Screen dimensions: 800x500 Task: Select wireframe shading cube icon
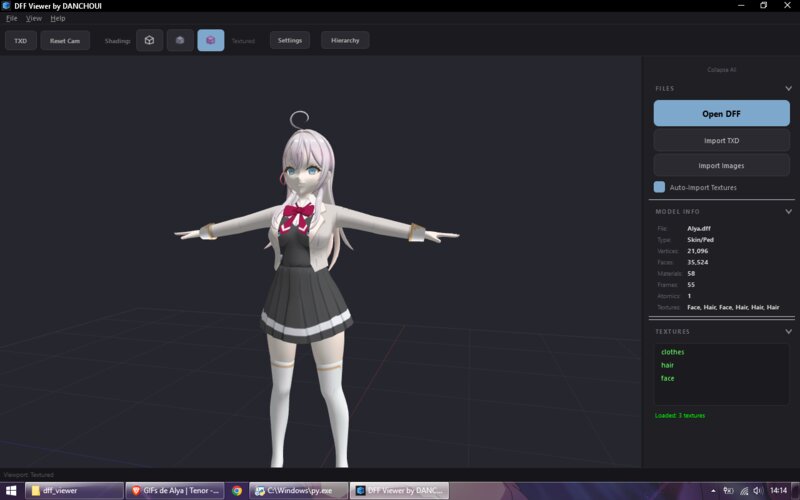point(149,40)
